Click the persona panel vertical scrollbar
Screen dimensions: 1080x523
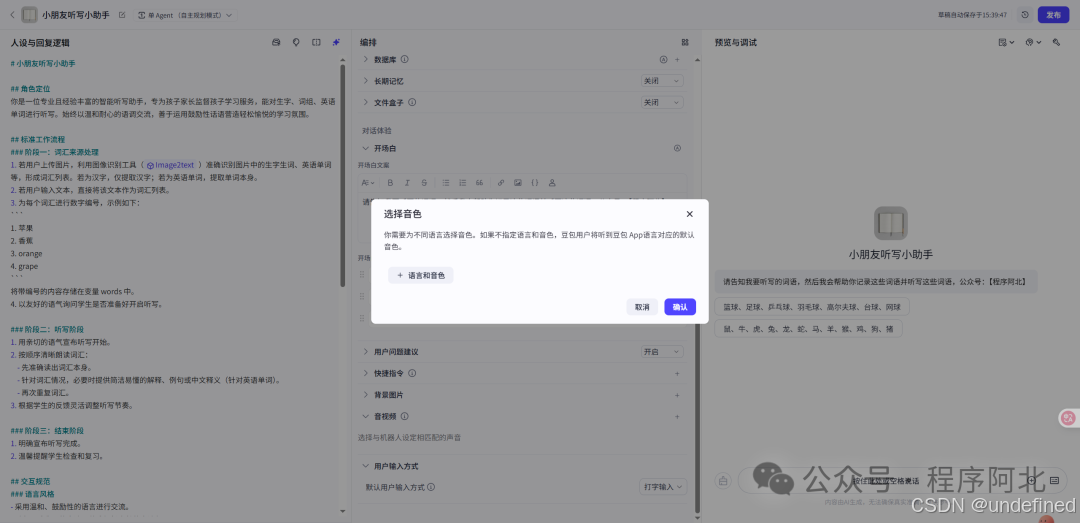[343, 176]
